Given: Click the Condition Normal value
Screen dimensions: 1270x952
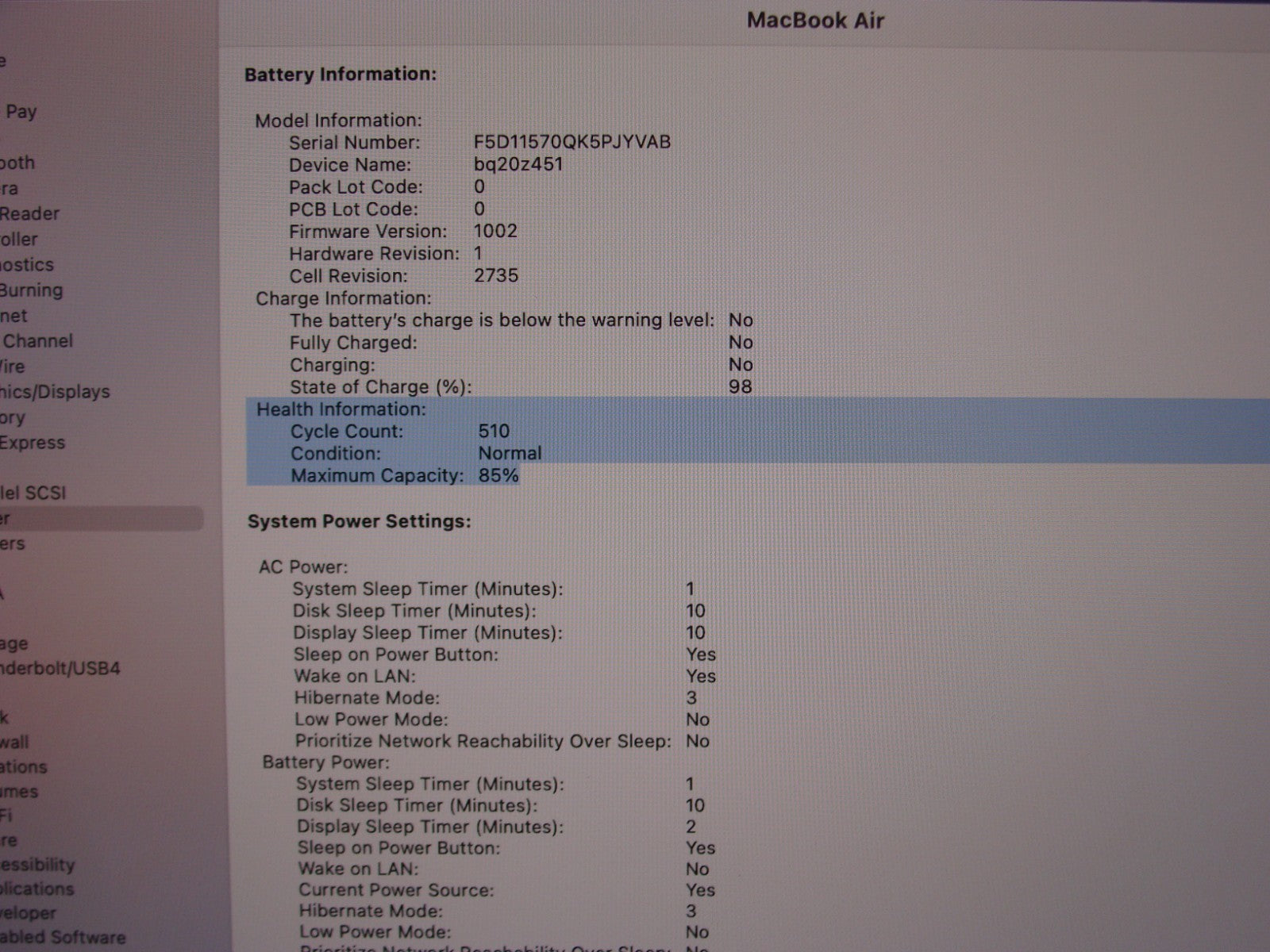Looking at the screenshot, I should [510, 454].
